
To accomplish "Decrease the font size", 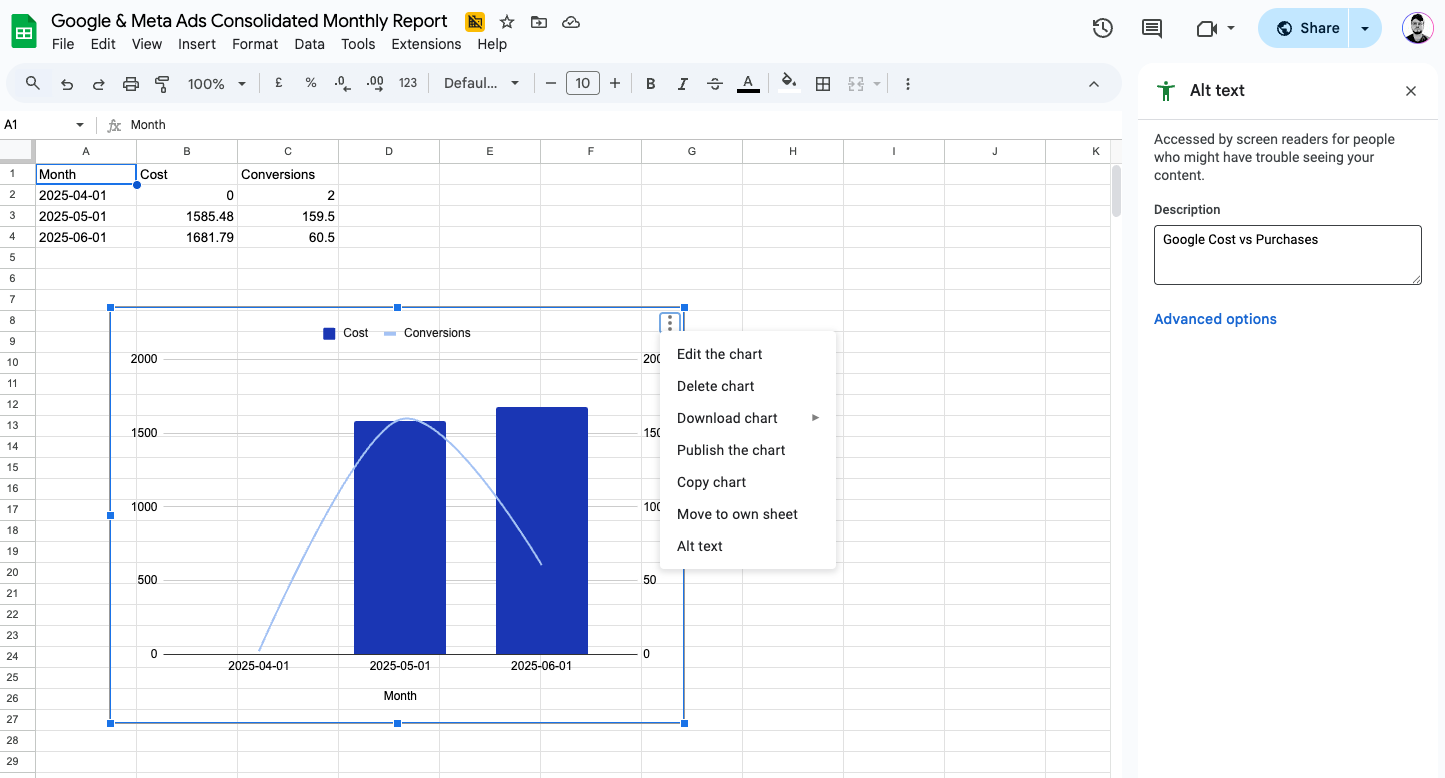I will [x=550, y=84].
